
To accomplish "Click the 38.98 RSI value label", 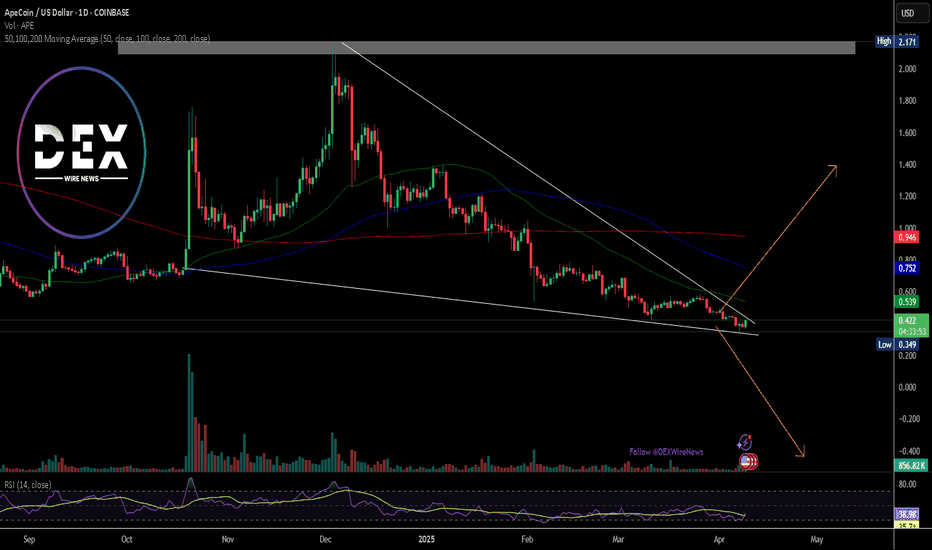I will 908,514.
